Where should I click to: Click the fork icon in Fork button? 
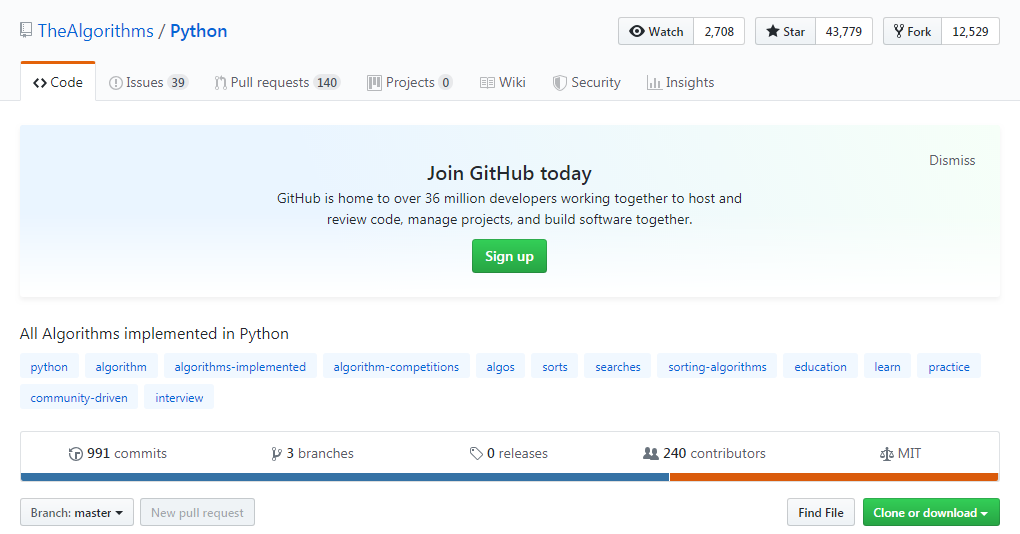(898, 31)
